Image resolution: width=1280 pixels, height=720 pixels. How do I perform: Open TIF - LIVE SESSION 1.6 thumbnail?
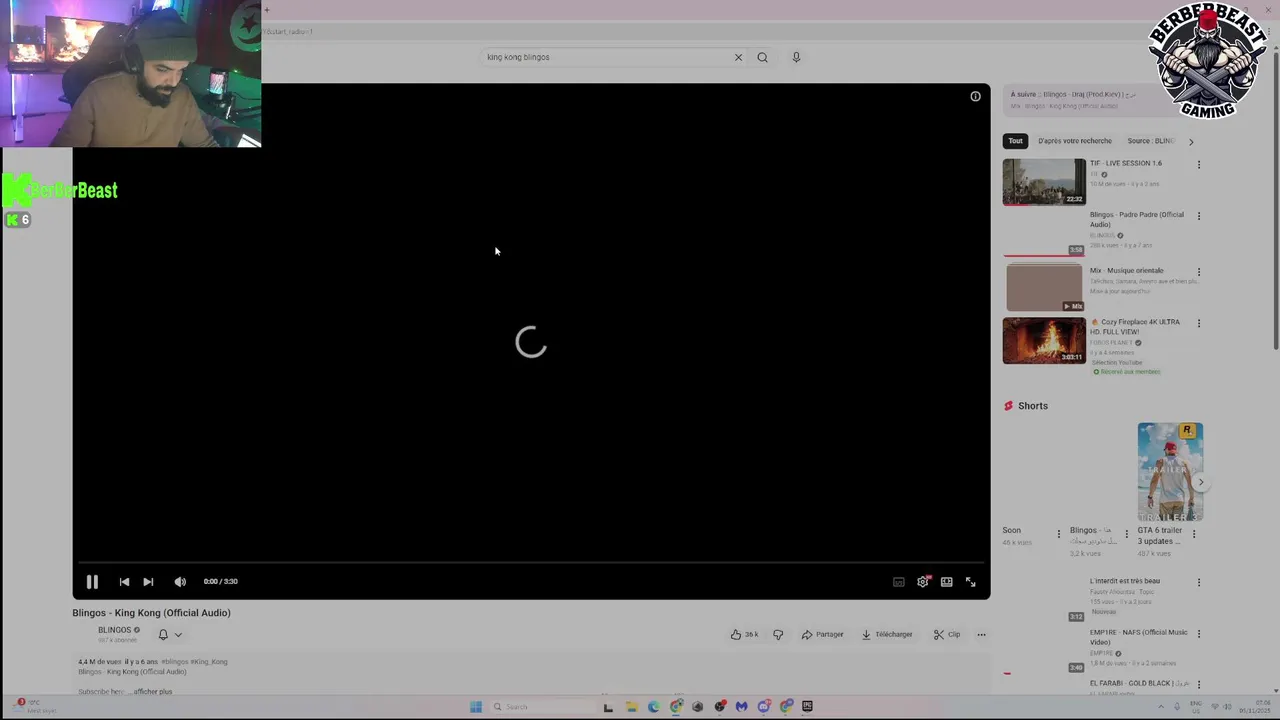pyautogui.click(x=1044, y=182)
